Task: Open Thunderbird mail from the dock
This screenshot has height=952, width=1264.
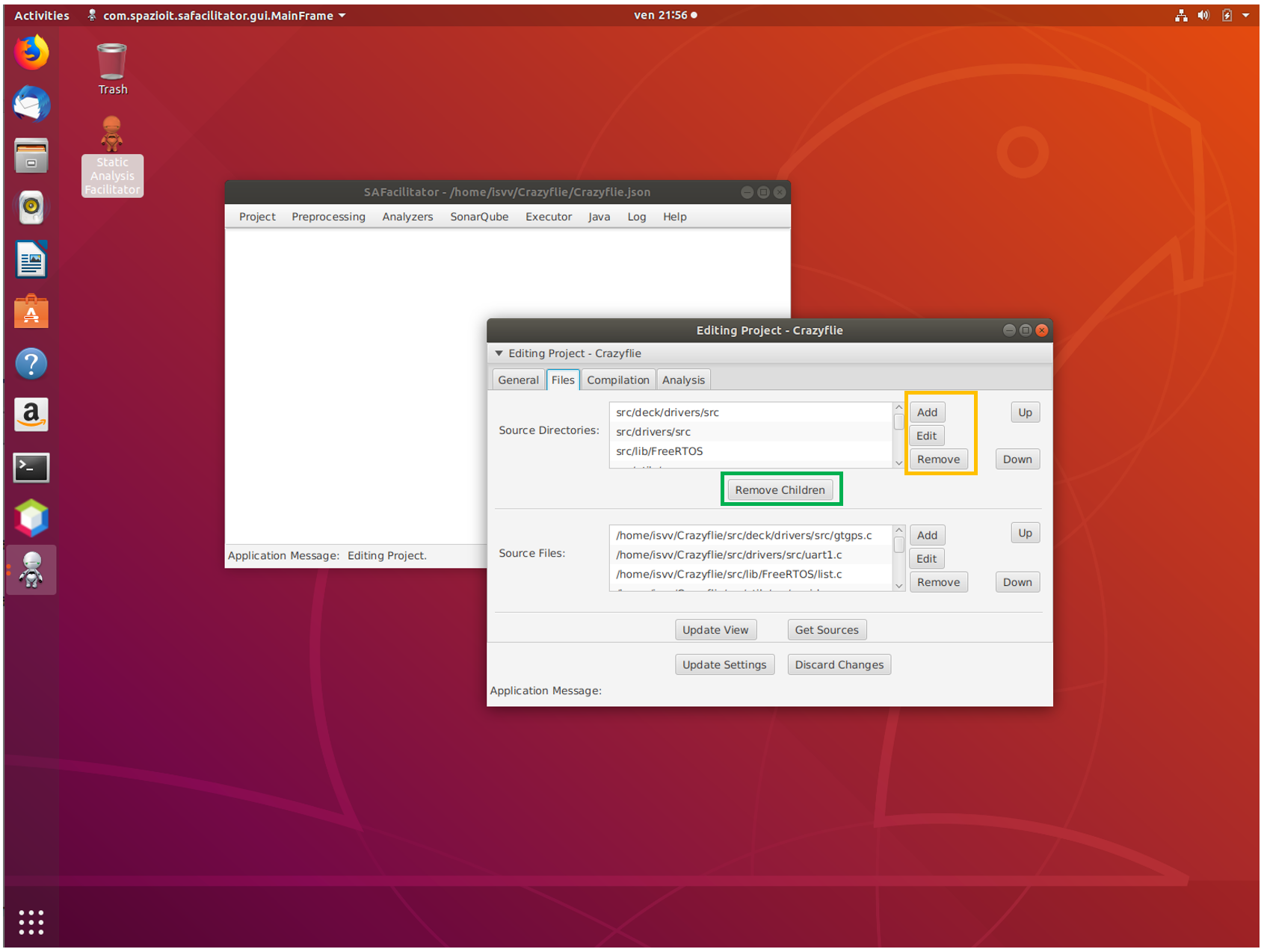Action: pos(31,104)
